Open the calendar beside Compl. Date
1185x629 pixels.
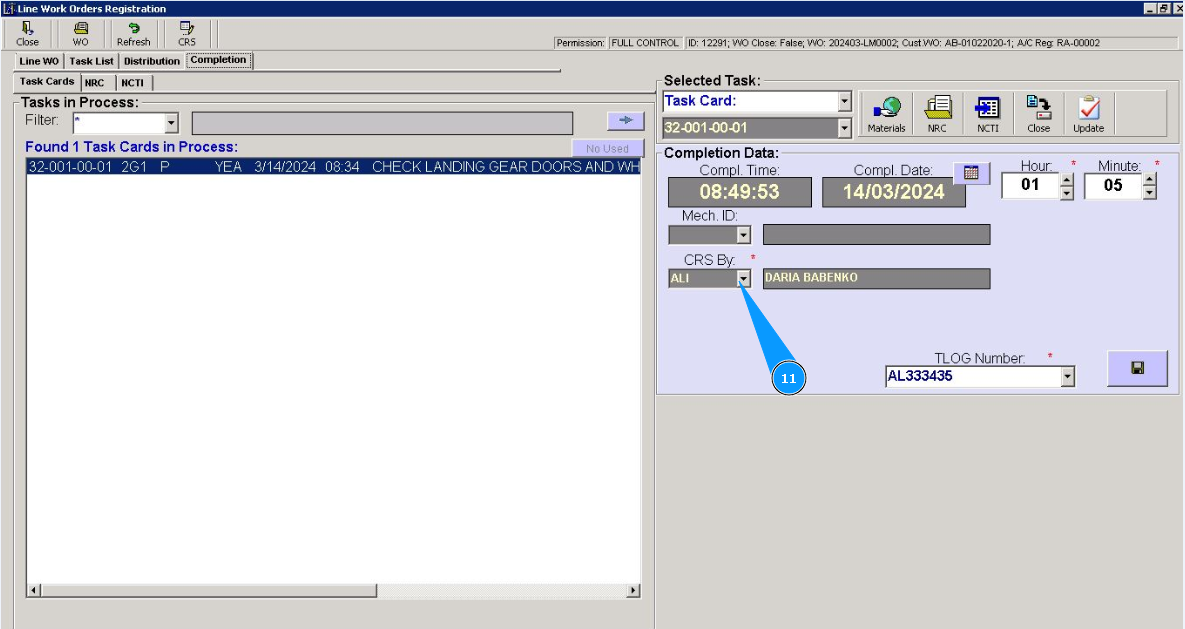click(x=971, y=173)
